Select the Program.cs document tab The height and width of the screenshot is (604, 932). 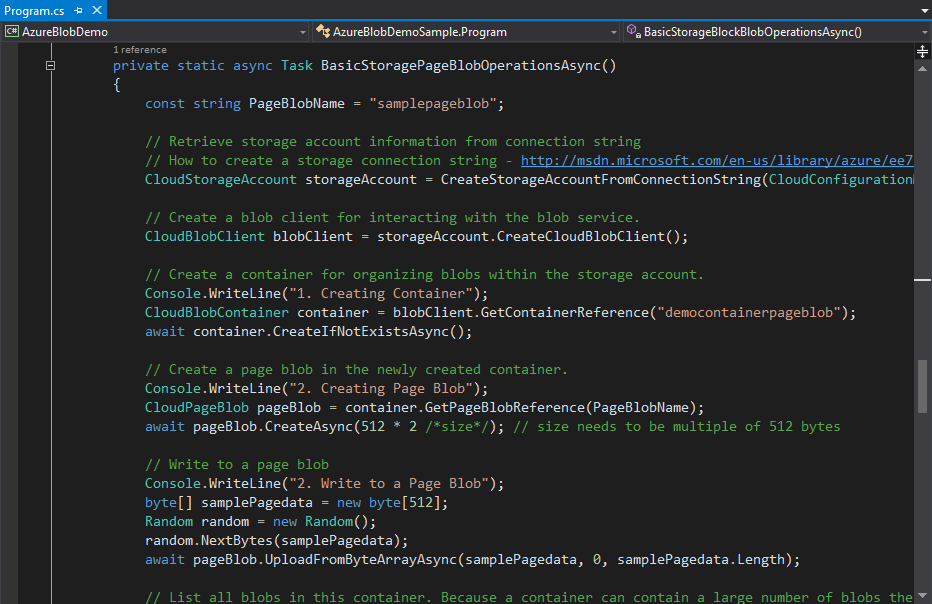34,10
